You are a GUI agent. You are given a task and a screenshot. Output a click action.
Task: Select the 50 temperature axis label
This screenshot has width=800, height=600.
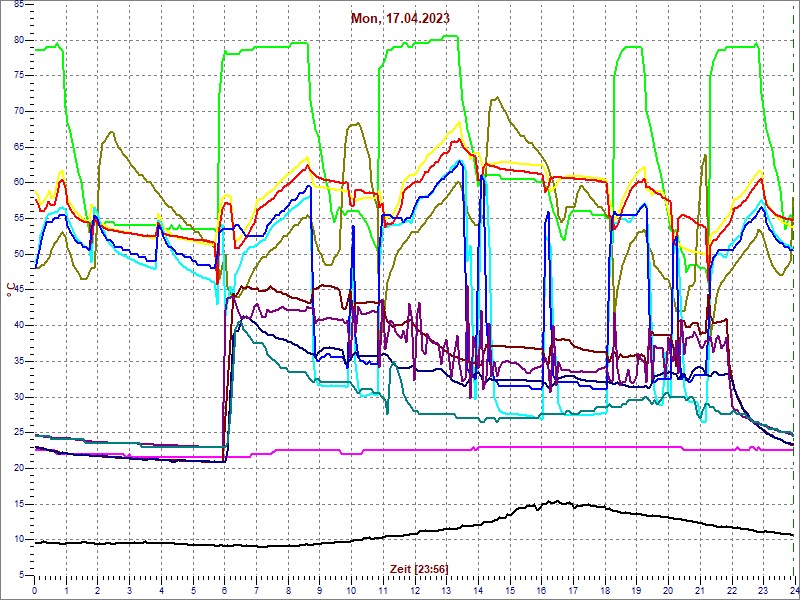[x=18, y=255]
